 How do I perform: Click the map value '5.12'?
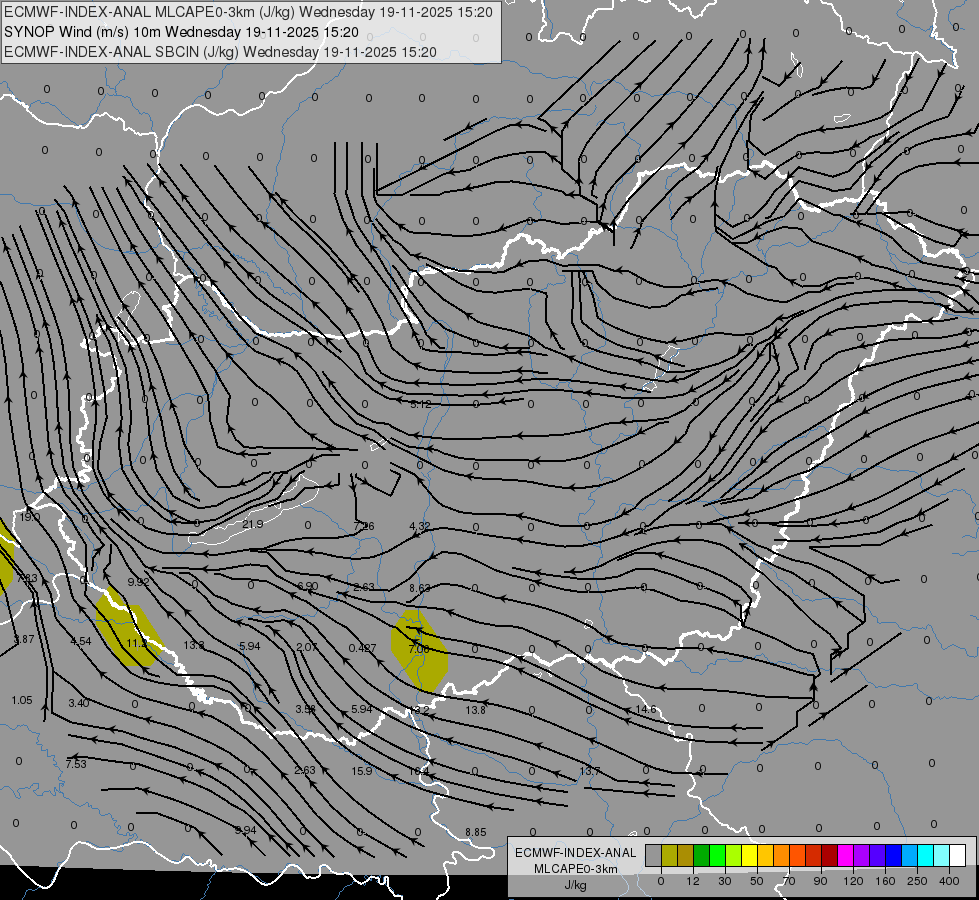tap(421, 405)
